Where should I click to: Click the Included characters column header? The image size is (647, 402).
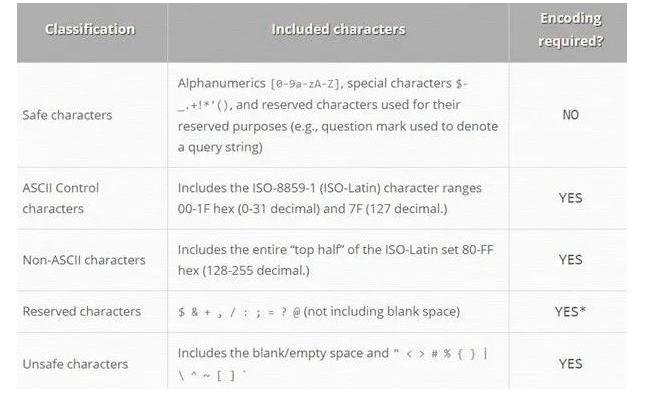click(x=338, y=29)
